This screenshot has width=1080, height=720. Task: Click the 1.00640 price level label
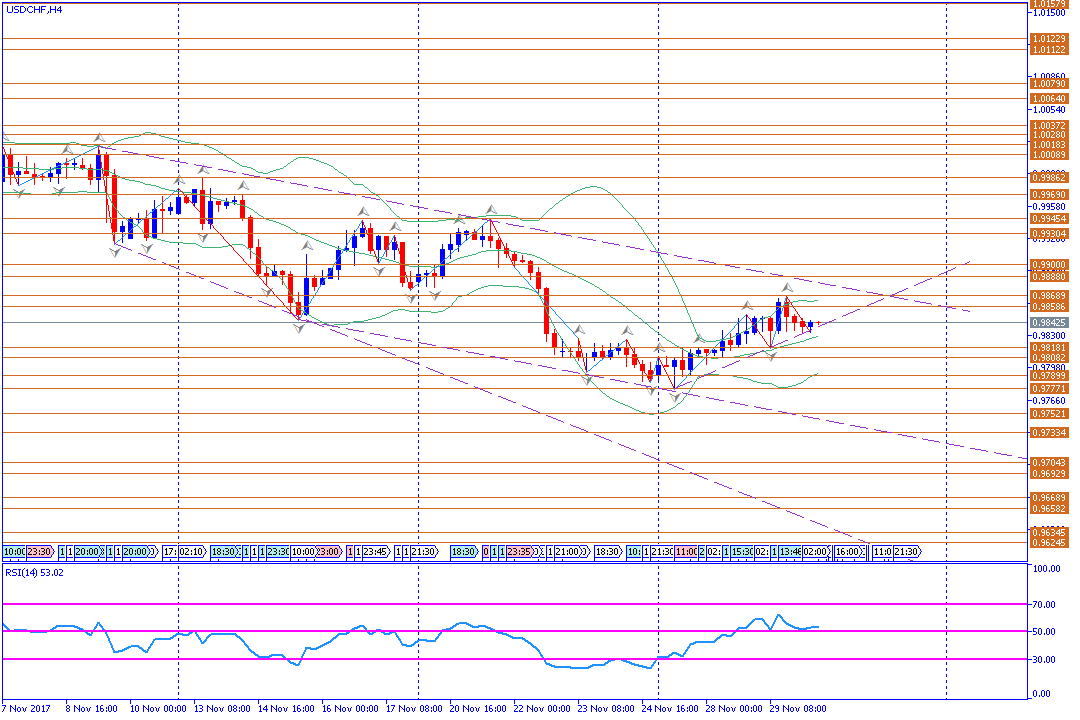click(x=1049, y=99)
